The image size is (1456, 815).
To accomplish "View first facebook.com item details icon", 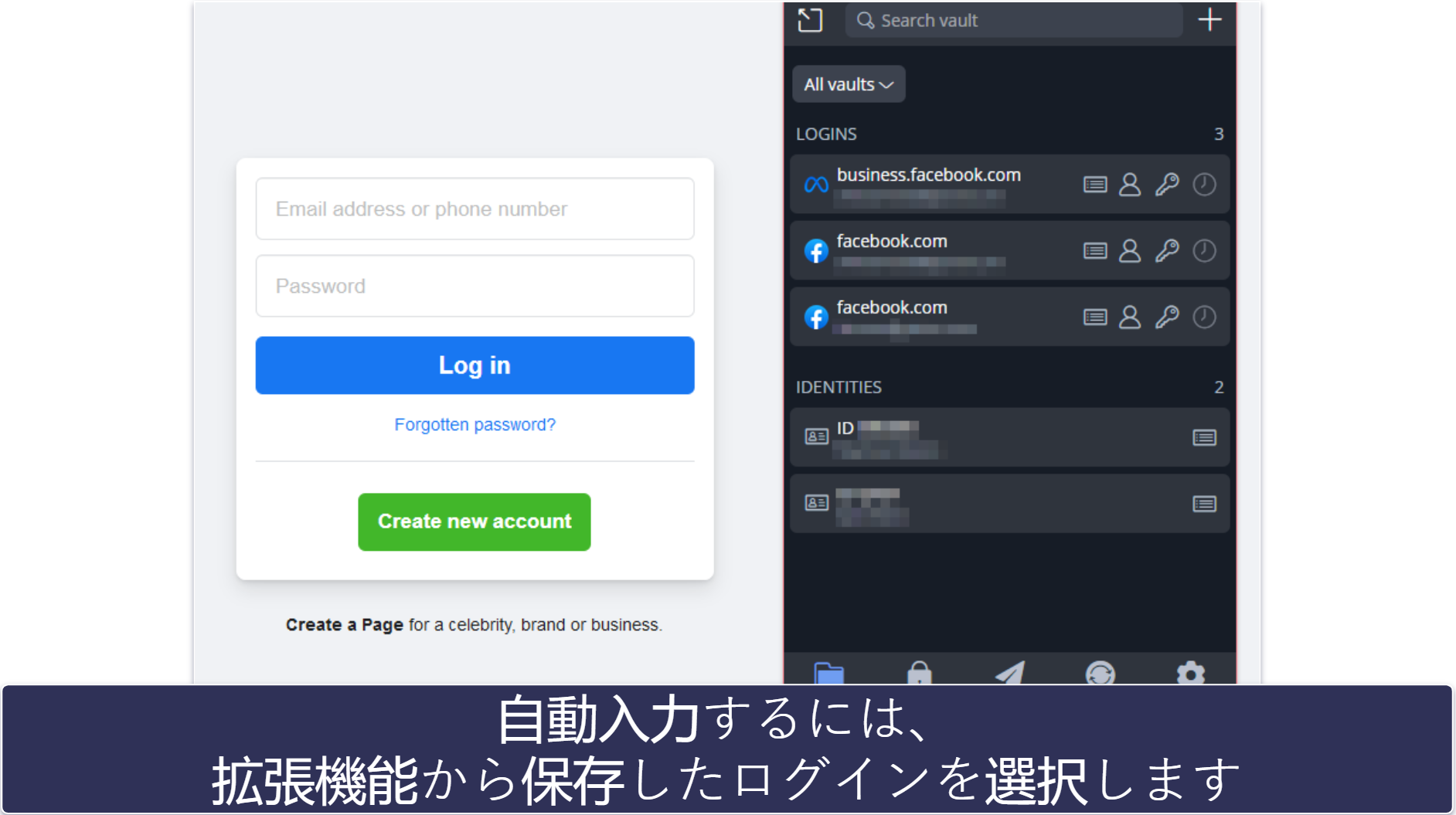I will [x=1094, y=251].
